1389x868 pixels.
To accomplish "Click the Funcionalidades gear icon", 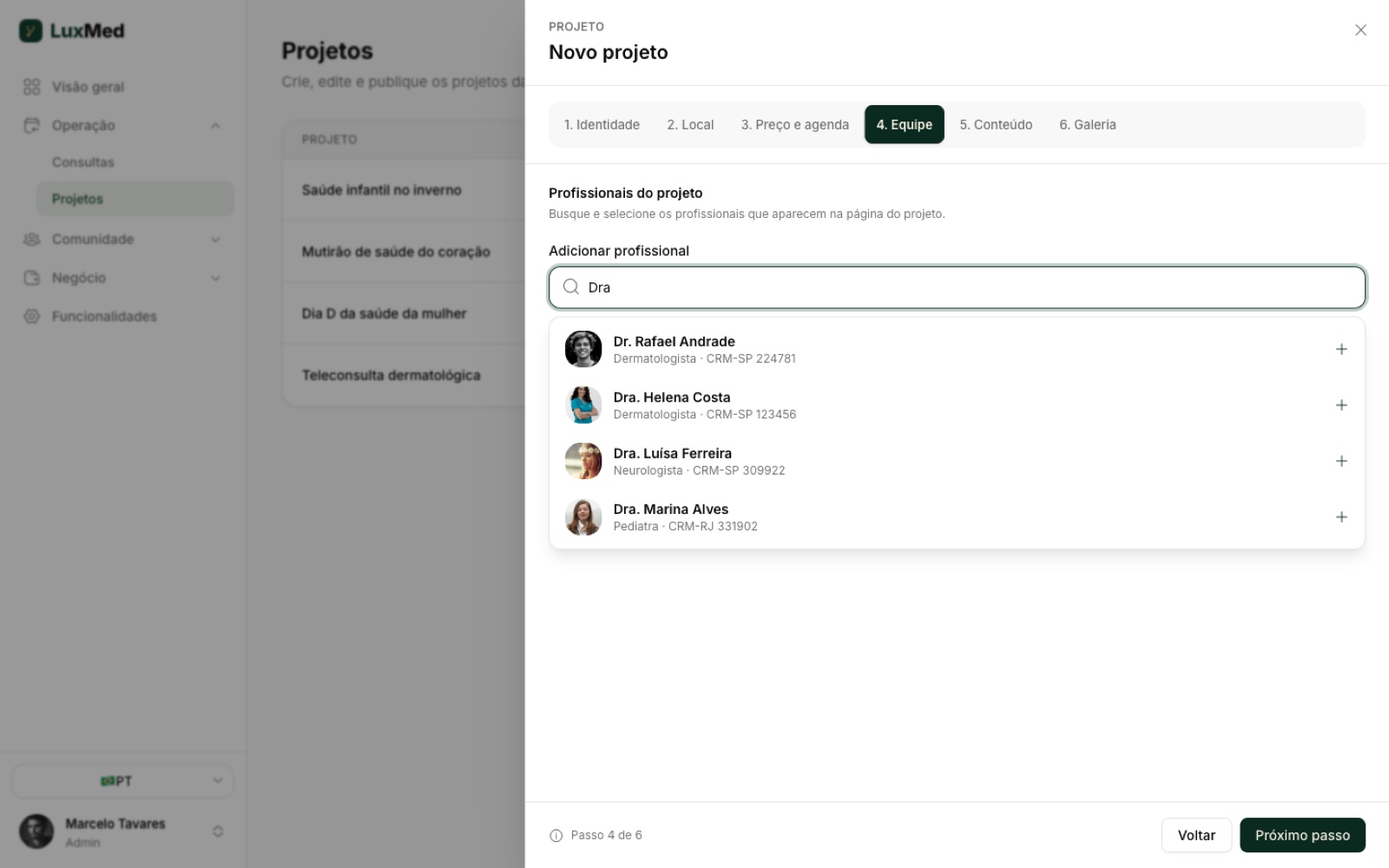I will pyautogui.click(x=32, y=316).
